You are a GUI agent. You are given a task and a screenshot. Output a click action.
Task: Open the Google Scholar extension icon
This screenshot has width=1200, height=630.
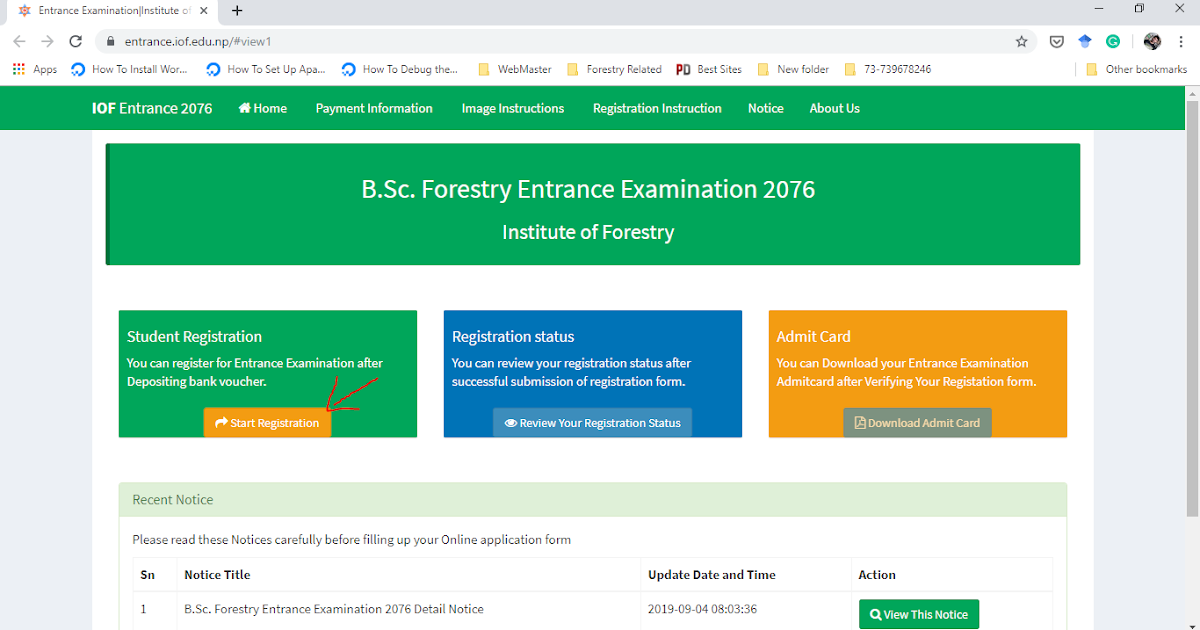pos(1084,43)
